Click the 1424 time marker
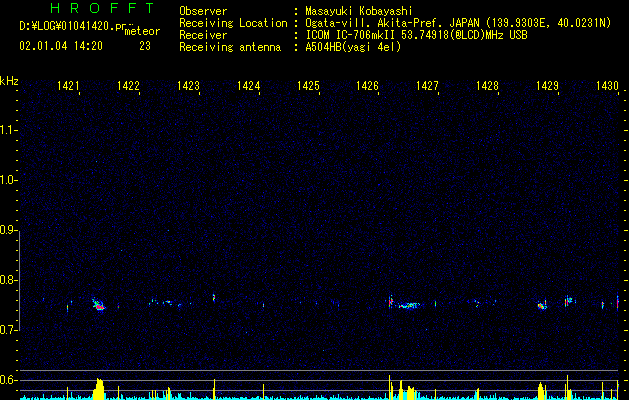 click(248, 86)
